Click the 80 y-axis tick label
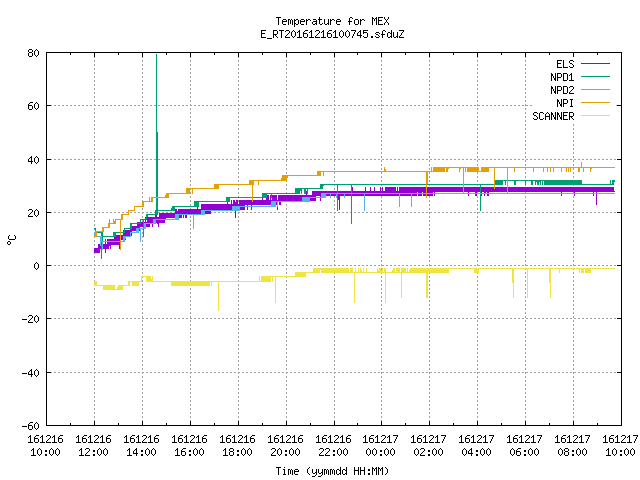Viewport: 640px width, 480px height. point(33,53)
